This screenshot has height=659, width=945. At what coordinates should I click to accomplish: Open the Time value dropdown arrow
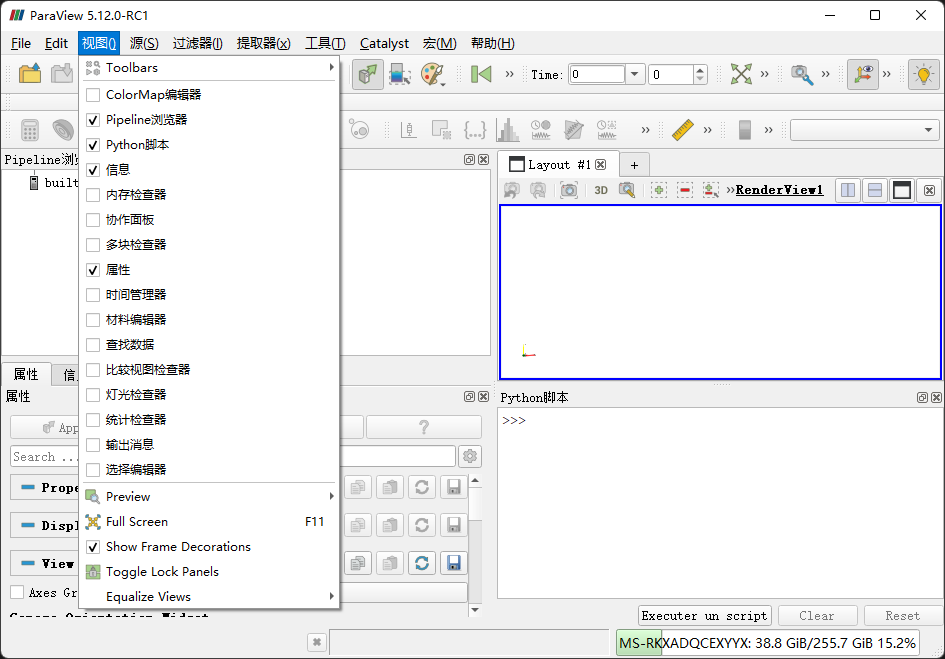click(x=635, y=74)
